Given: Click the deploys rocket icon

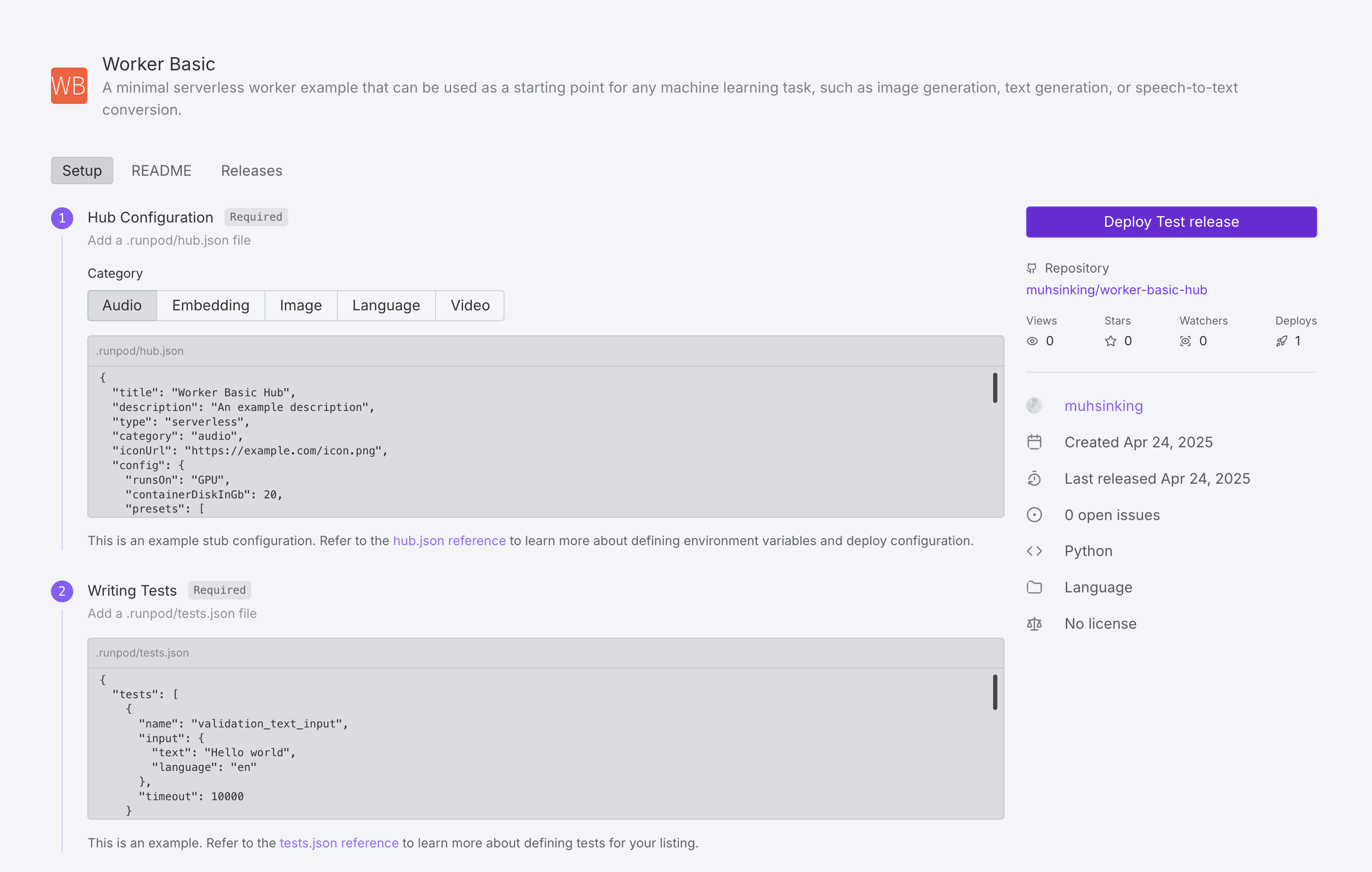Looking at the screenshot, I should pyautogui.click(x=1281, y=341).
